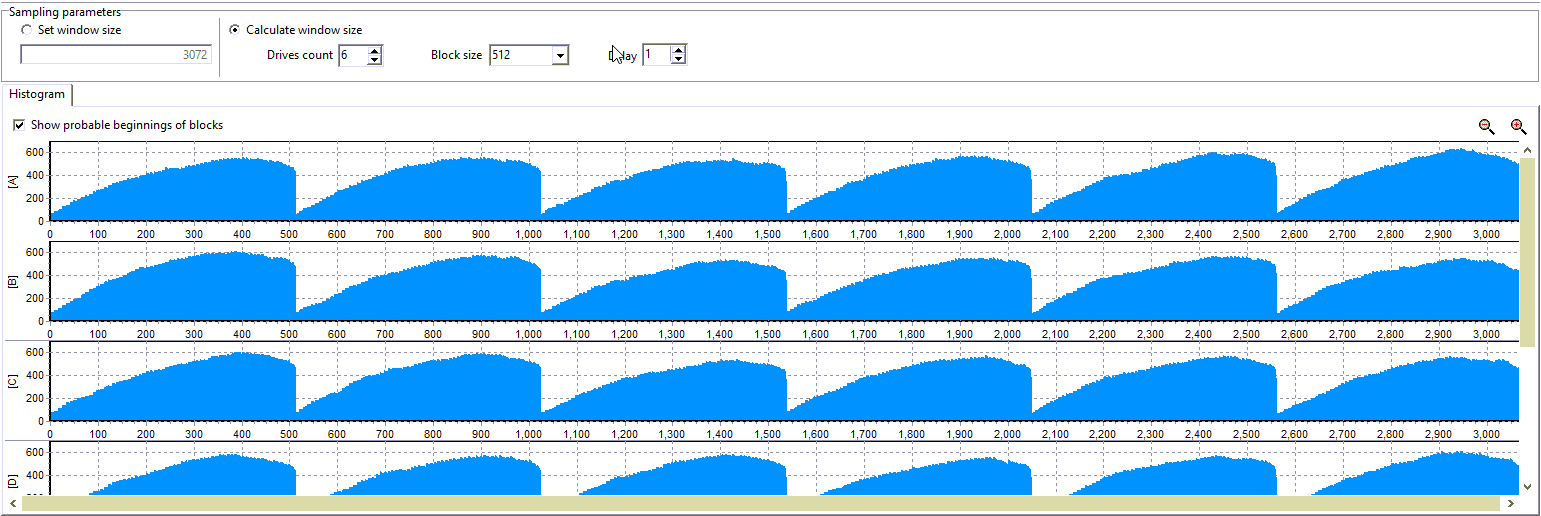Click the zoom out magnifier icon

point(1486,126)
